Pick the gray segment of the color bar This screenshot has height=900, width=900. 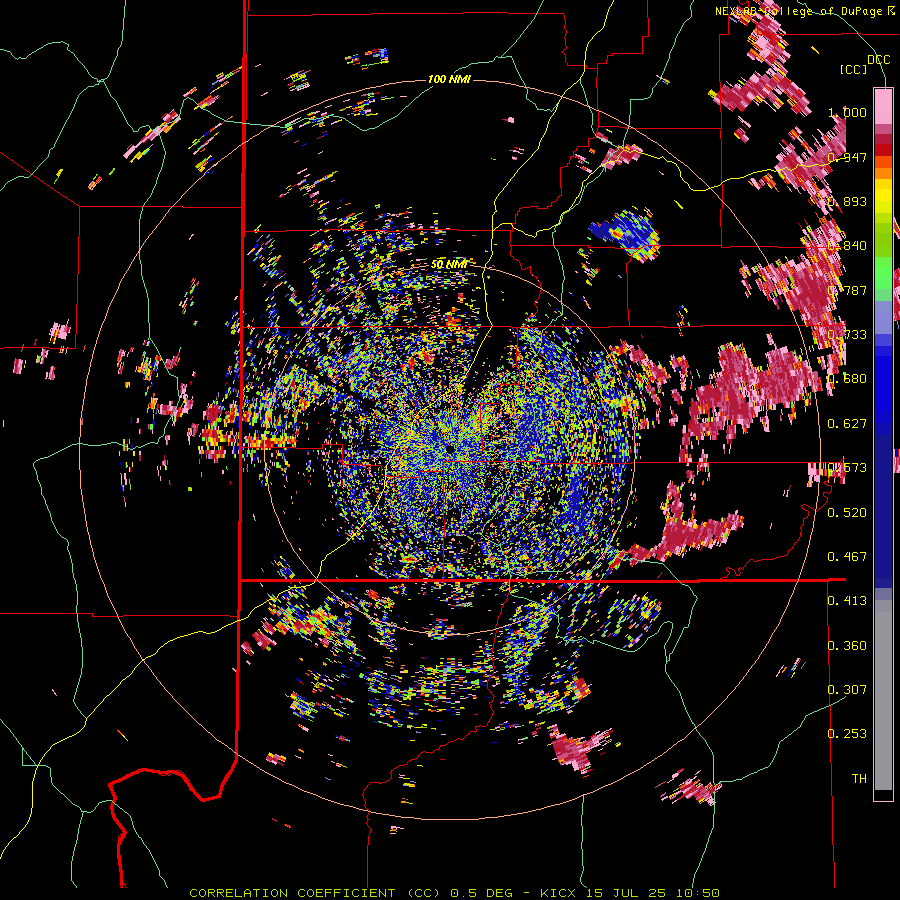(883, 695)
